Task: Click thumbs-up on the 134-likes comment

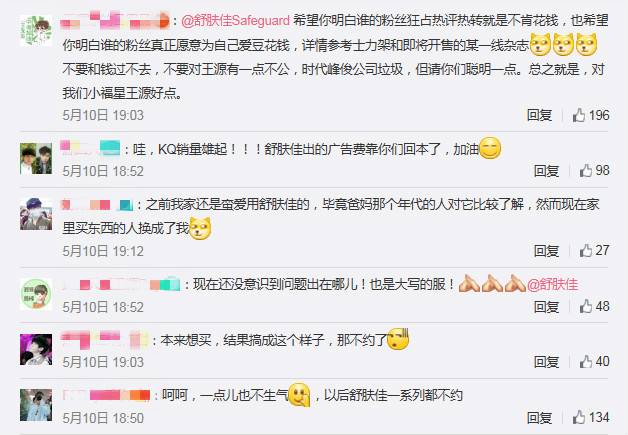Action: [x=579, y=418]
